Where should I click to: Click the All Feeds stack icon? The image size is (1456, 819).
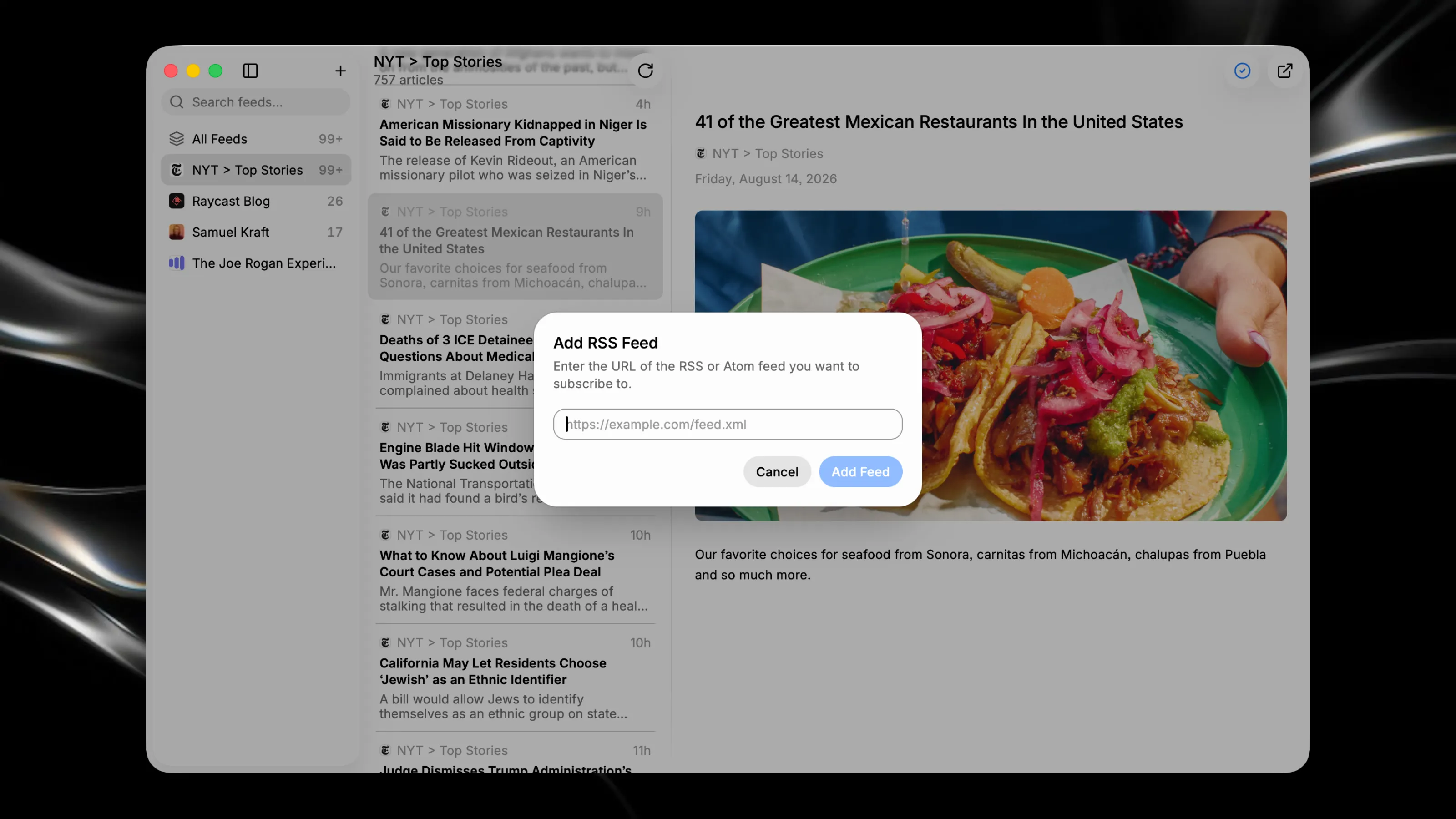177,138
